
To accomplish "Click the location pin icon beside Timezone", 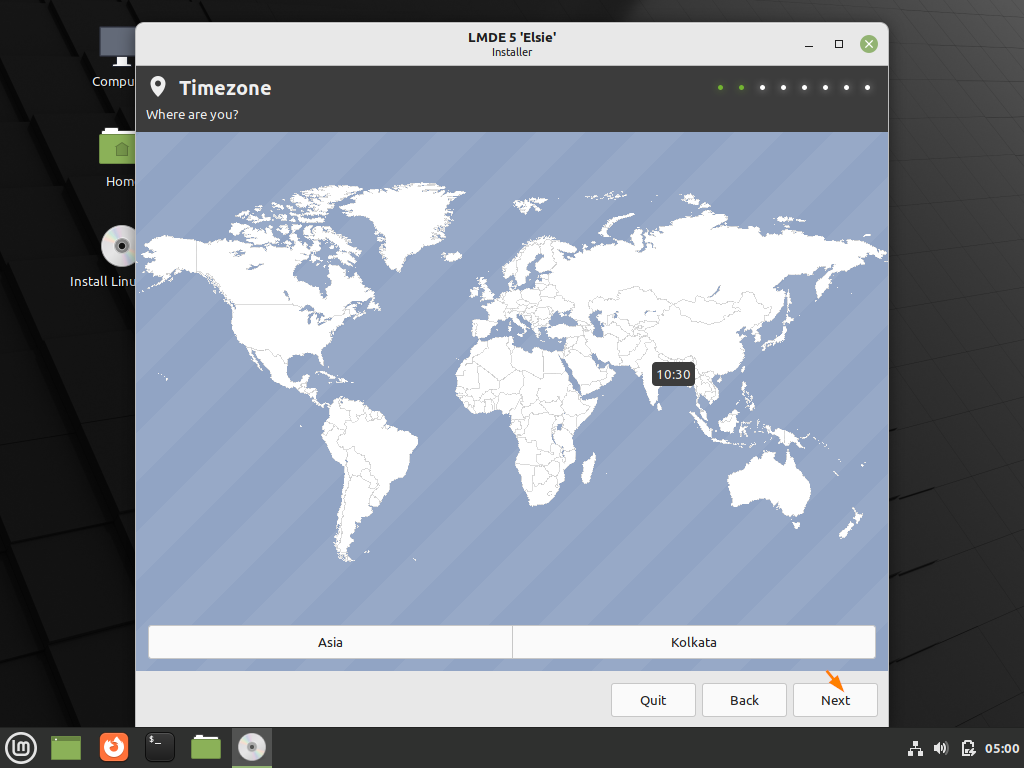I will point(157,87).
